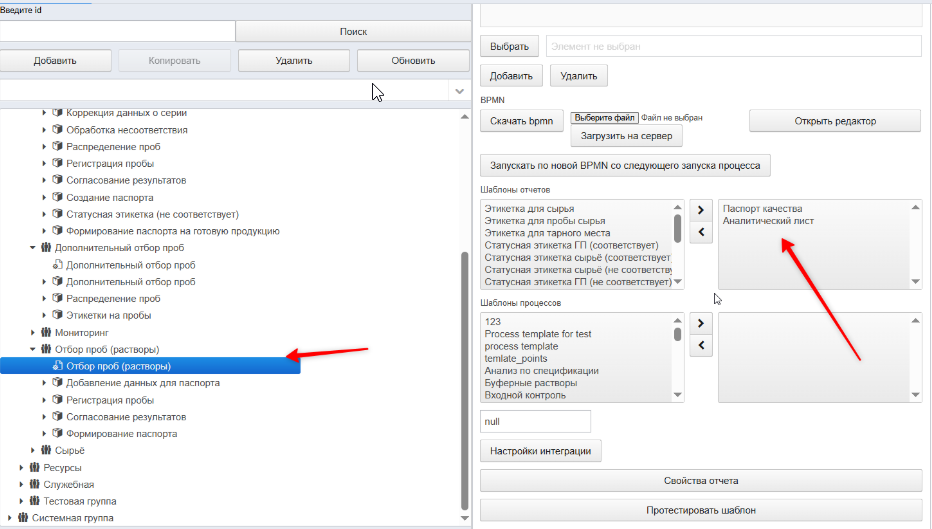Click the left panel Добавить button
The height and width of the screenshot is (529, 932).
(x=55, y=61)
